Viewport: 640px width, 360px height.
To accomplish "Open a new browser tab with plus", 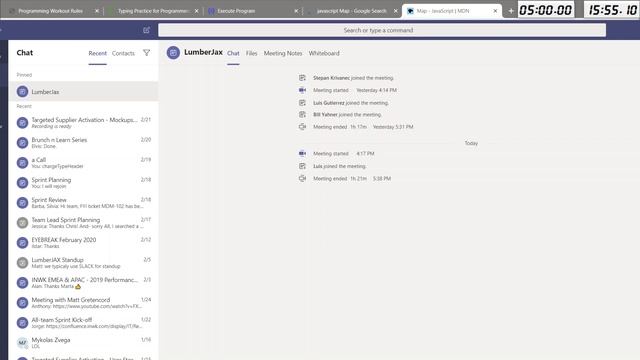I will click(x=511, y=11).
